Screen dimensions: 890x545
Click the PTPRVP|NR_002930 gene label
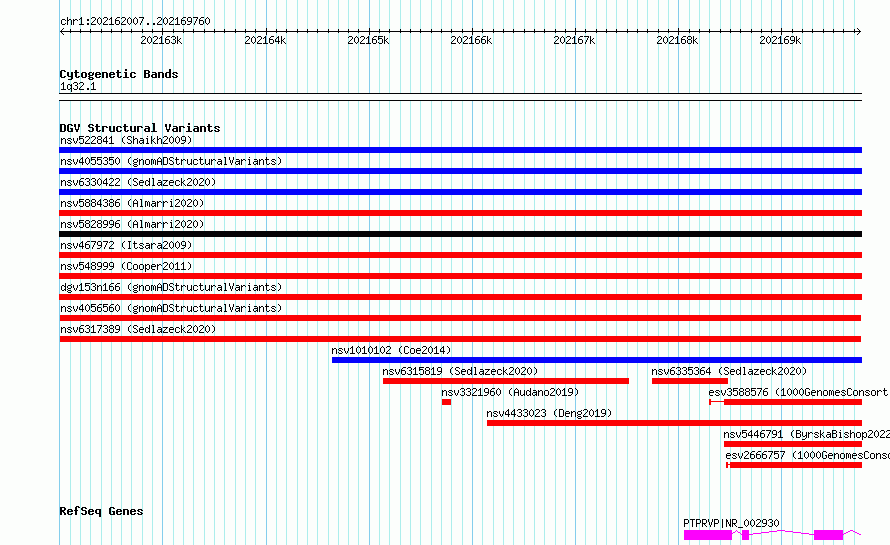pyautogui.click(x=731, y=523)
